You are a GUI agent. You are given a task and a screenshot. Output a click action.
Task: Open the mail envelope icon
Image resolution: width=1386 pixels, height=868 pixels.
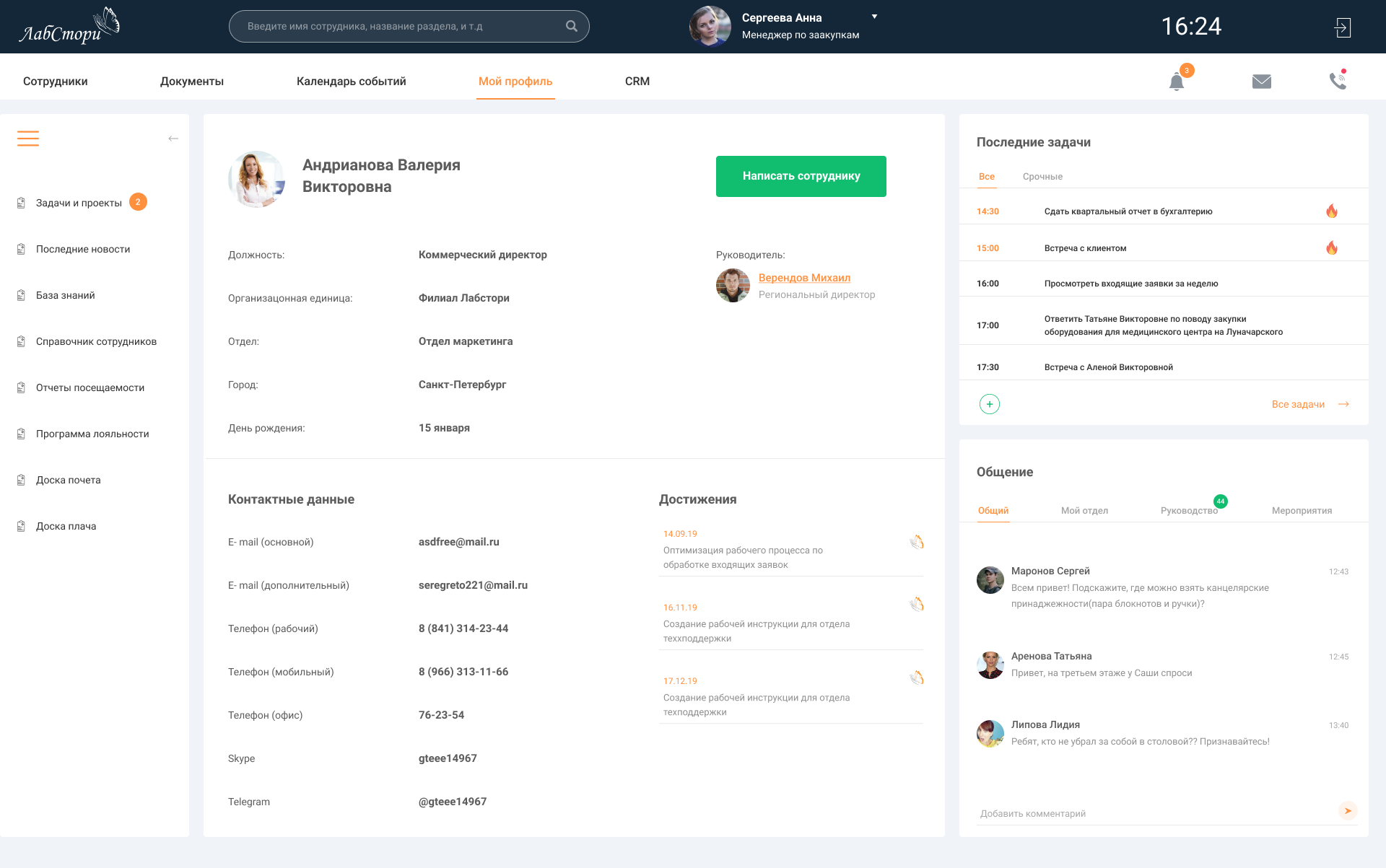tap(1262, 82)
